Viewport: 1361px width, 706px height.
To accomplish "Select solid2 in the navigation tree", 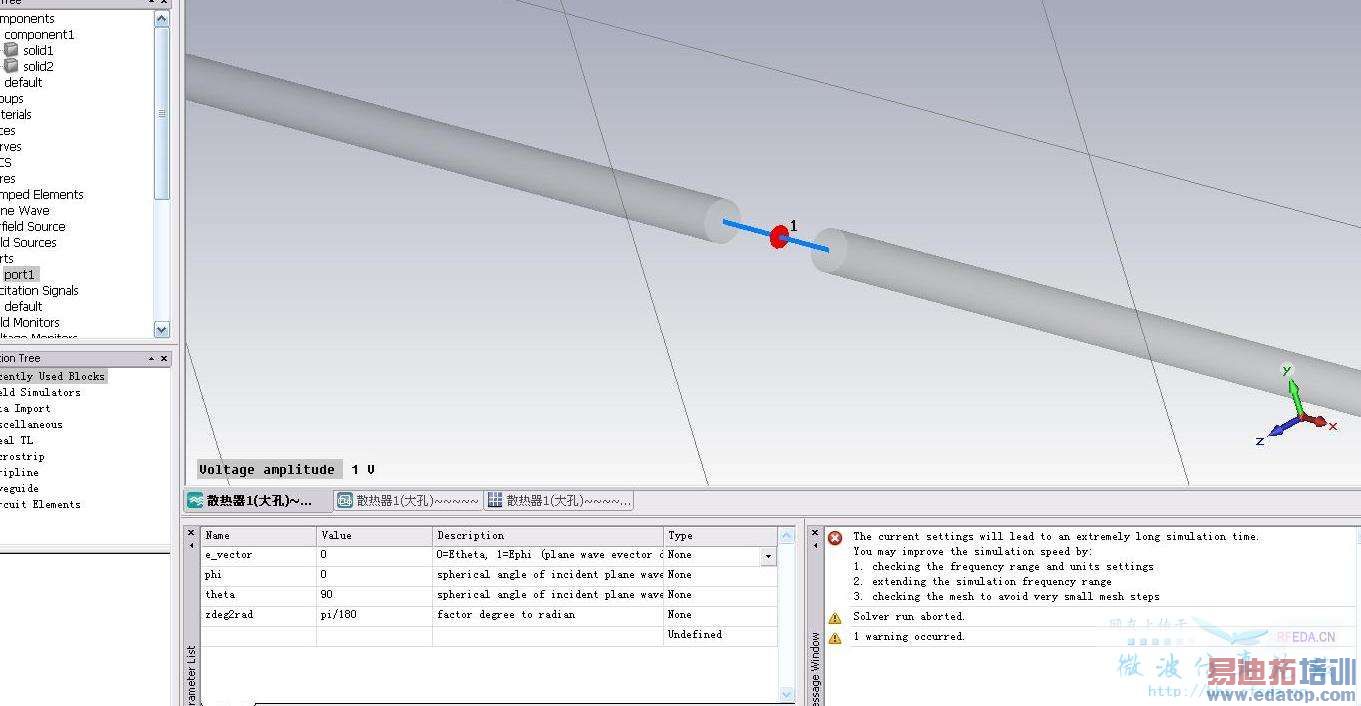I will [x=38, y=66].
